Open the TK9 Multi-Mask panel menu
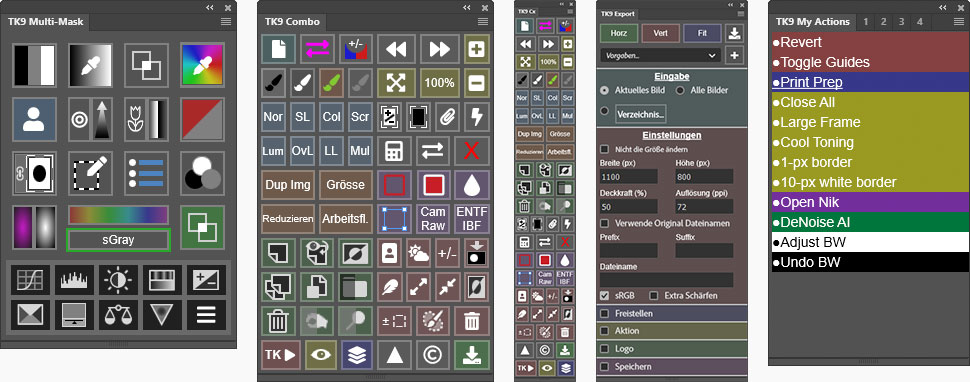Viewport: 970px width, 382px height. (x=226, y=22)
